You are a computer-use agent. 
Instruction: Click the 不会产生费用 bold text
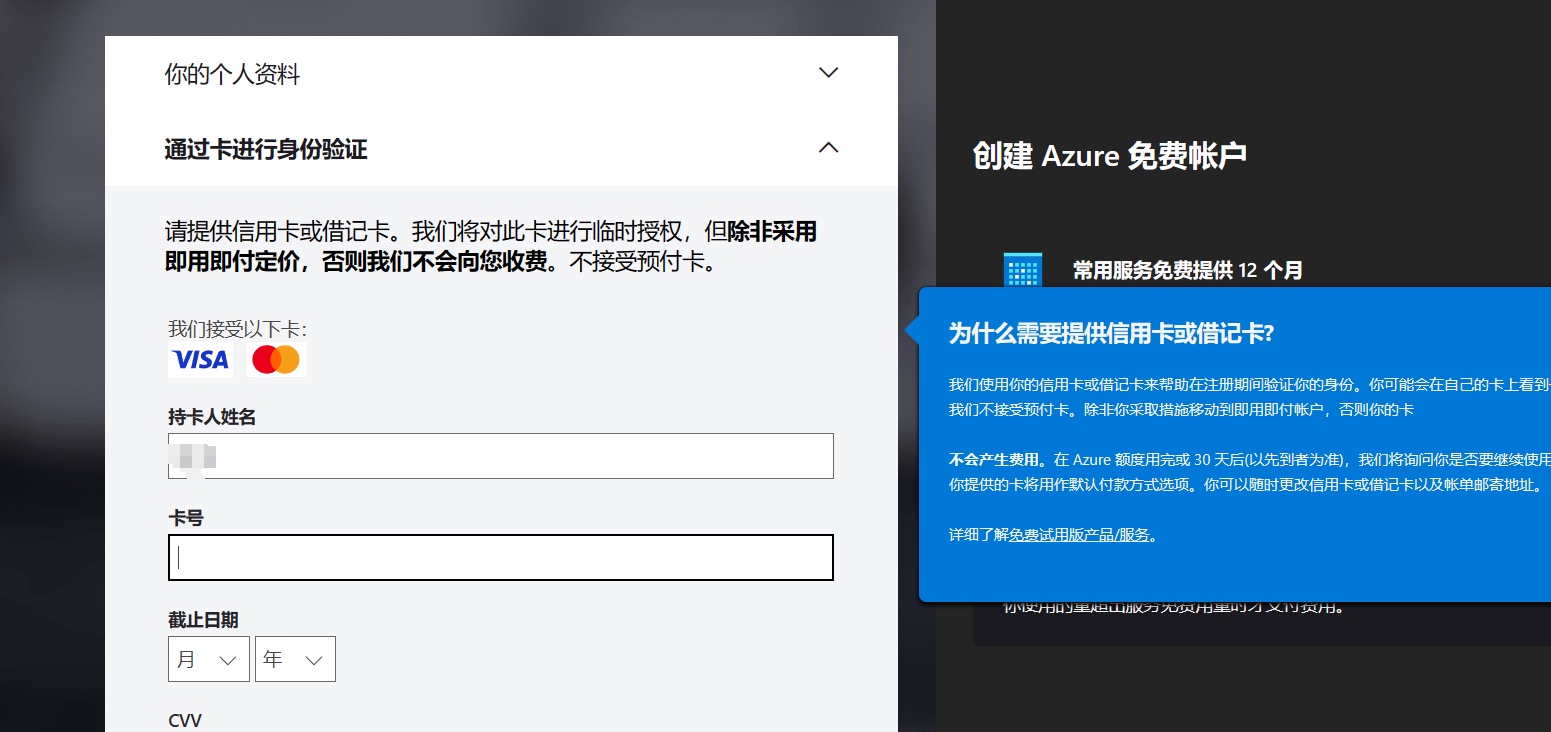[x=996, y=460]
